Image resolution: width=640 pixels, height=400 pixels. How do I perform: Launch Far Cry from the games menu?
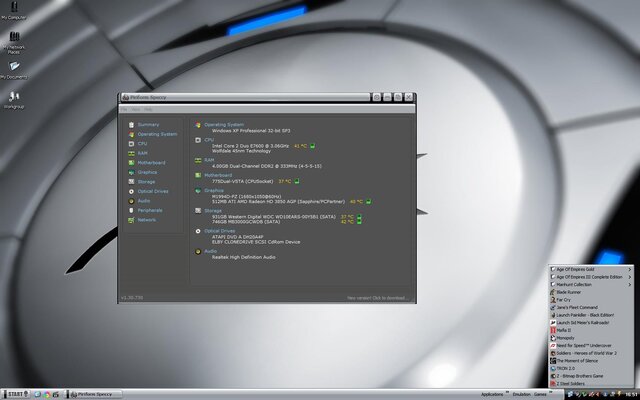click(566, 300)
